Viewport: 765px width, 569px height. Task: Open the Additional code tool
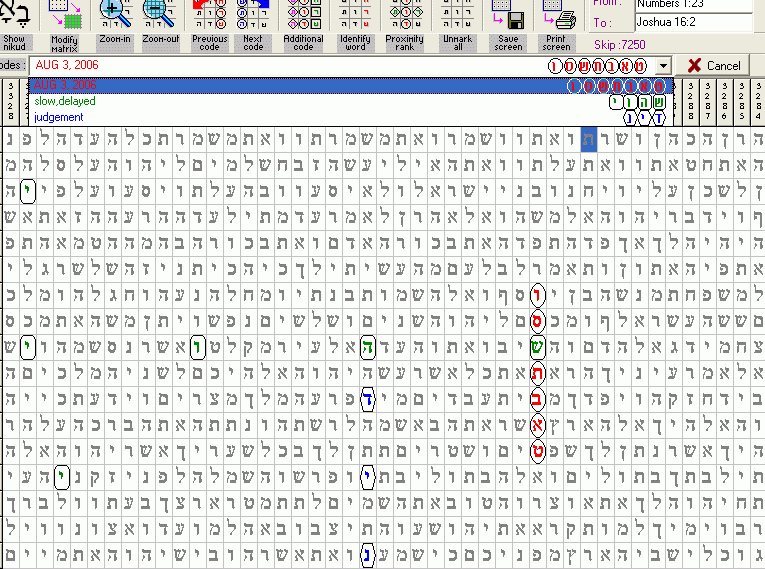pos(303,15)
